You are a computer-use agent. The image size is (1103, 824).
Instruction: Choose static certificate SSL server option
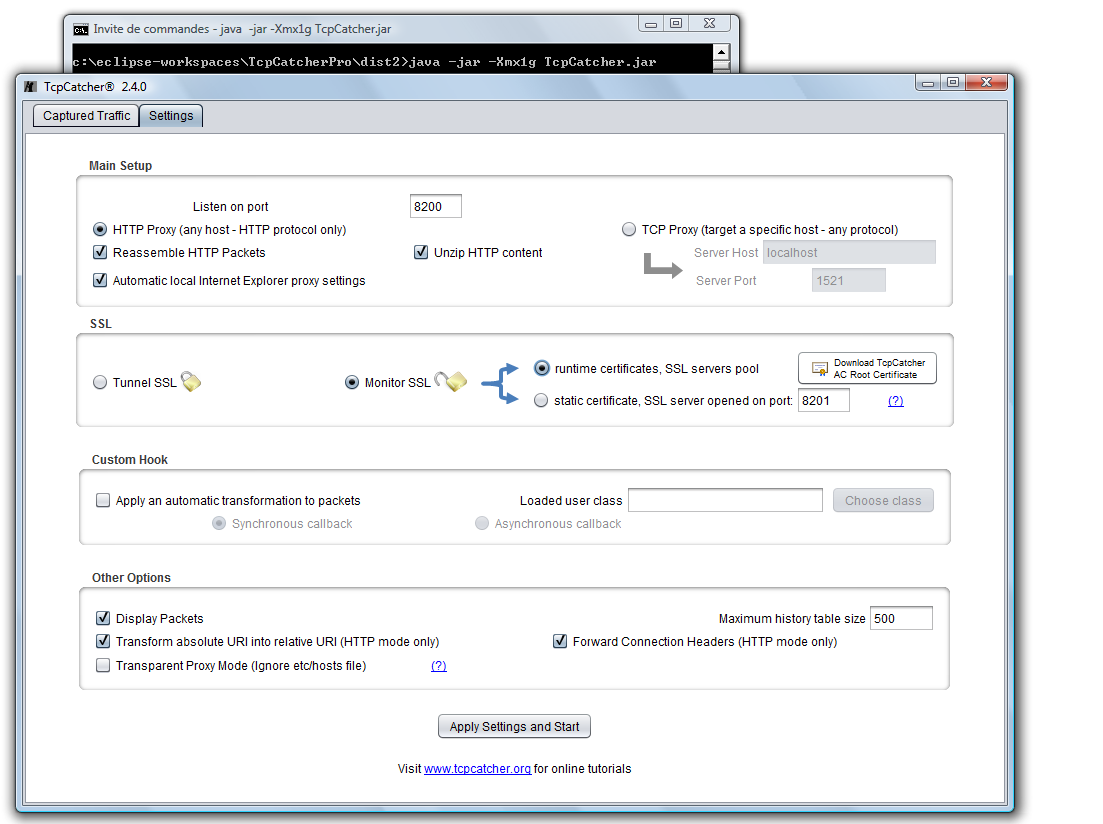pos(541,400)
